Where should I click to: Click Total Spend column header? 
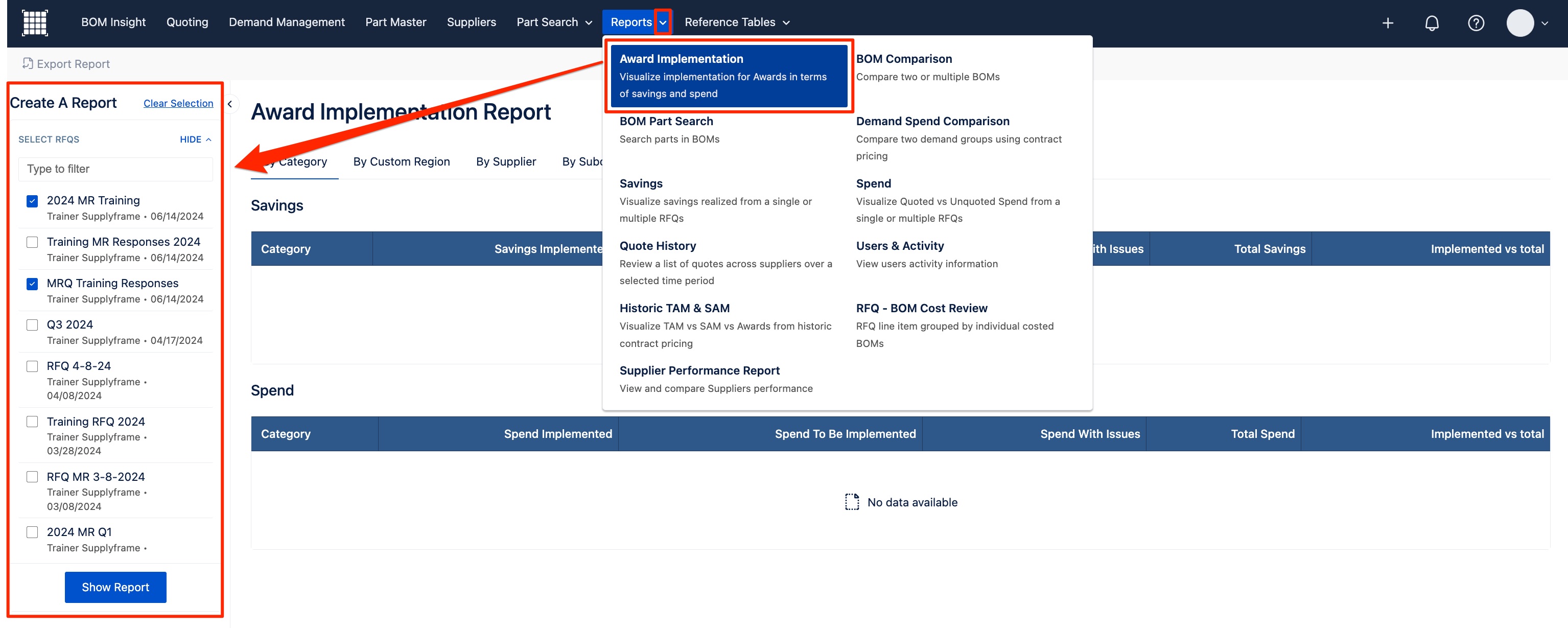click(x=1224, y=434)
